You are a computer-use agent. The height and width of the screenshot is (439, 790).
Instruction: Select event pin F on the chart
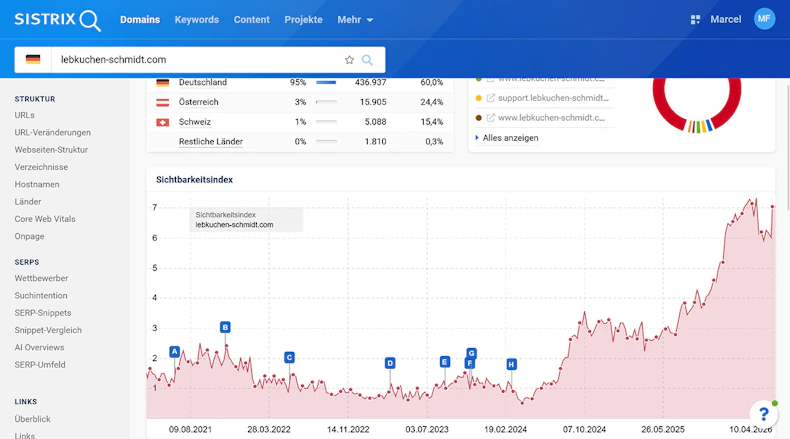point(469,363)
